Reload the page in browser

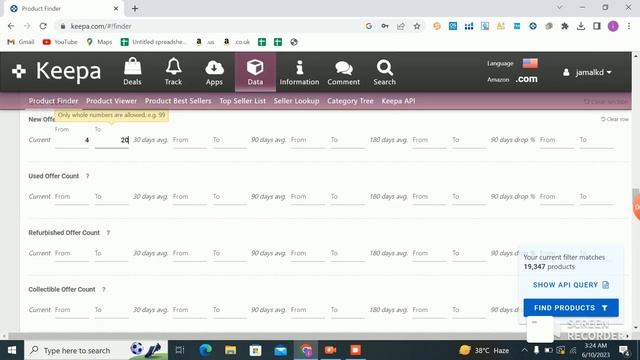tap(43, 26)
